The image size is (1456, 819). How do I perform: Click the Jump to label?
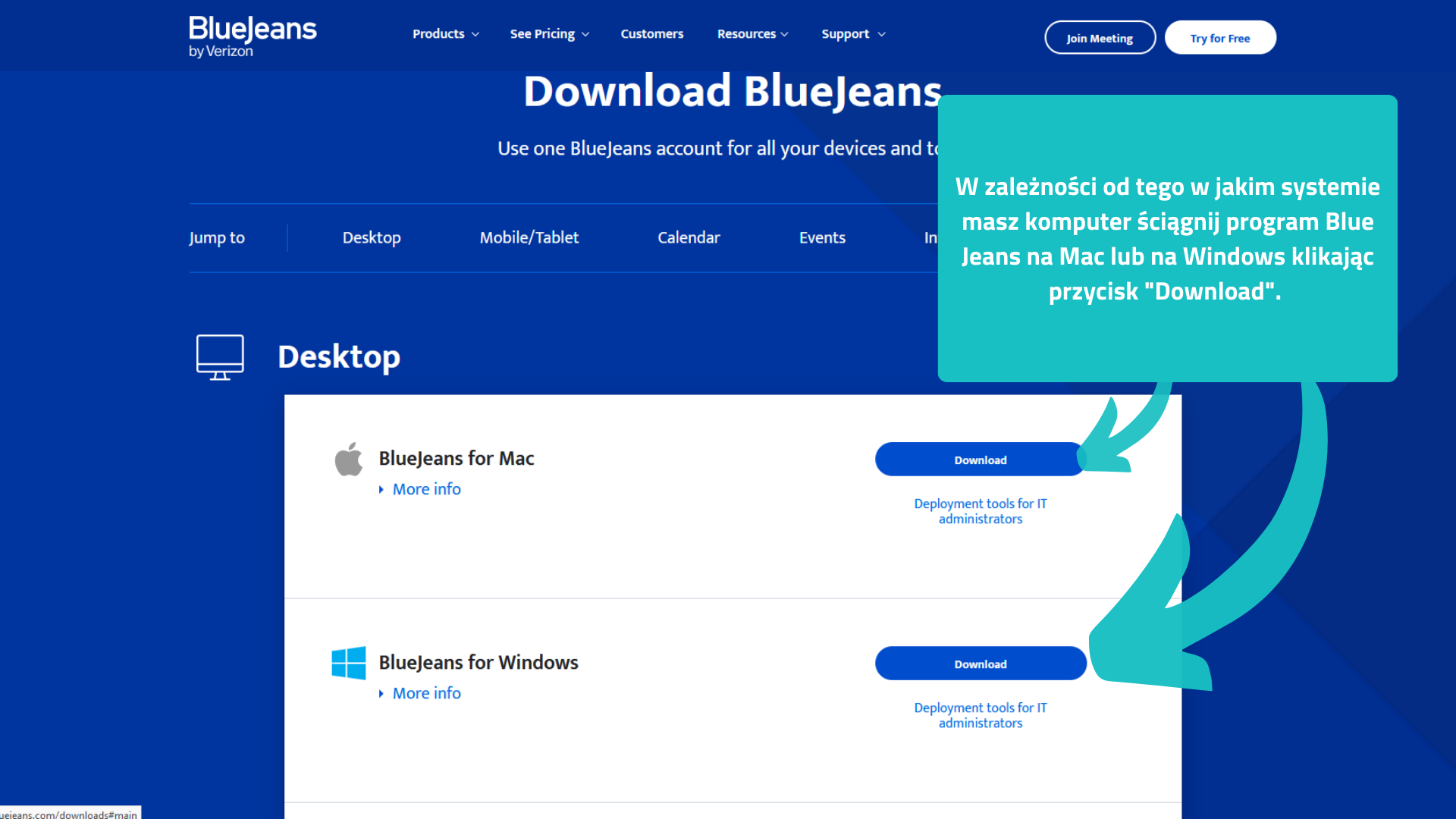tap(217, 238)
